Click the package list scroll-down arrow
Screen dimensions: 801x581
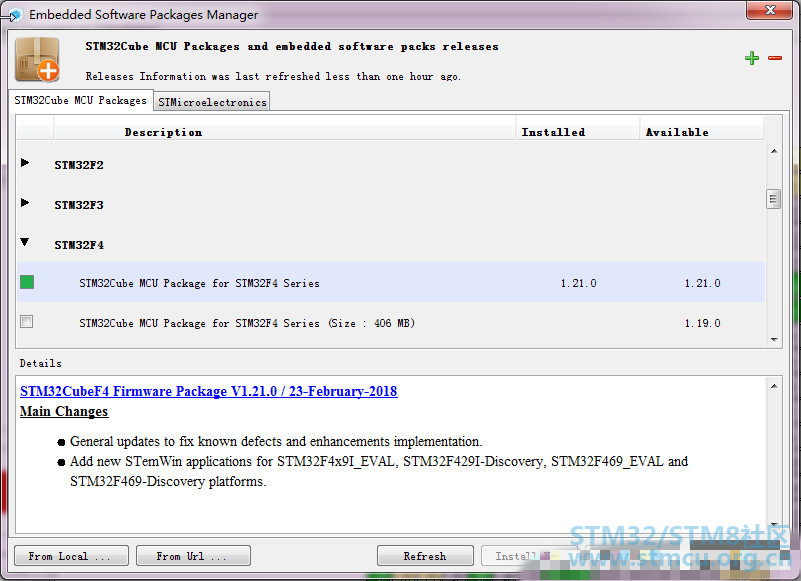774,340
